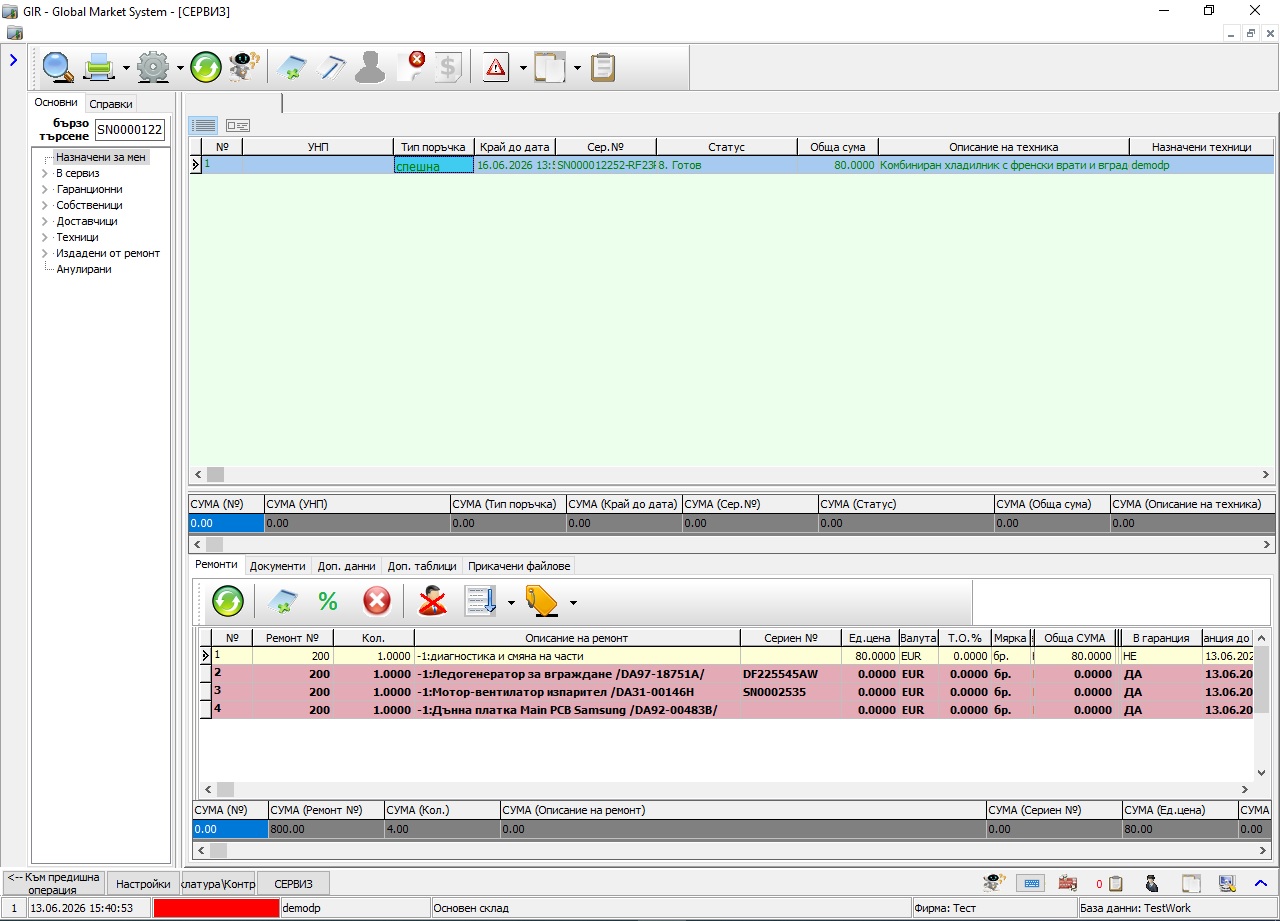
Task: Click the red cash register icon
Action: [1068, 883]
